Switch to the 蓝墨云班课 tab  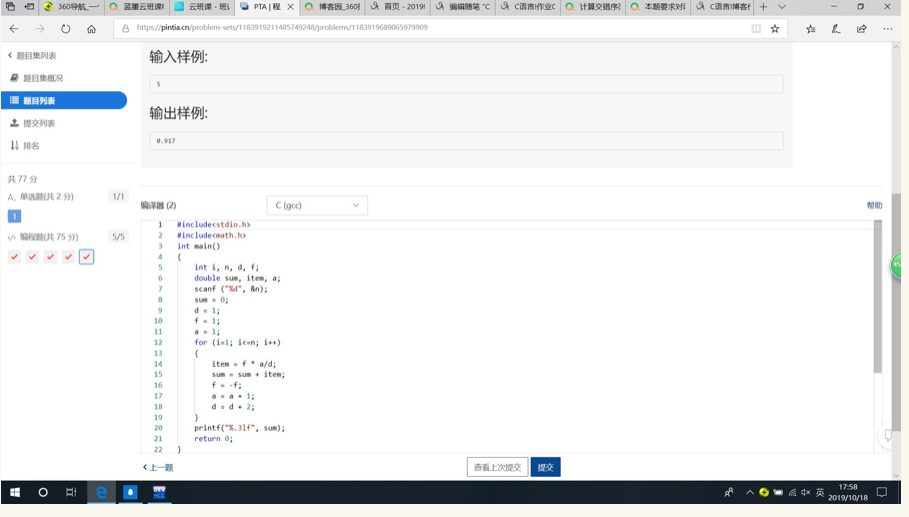pyautogui.click(x=137, y=6)
